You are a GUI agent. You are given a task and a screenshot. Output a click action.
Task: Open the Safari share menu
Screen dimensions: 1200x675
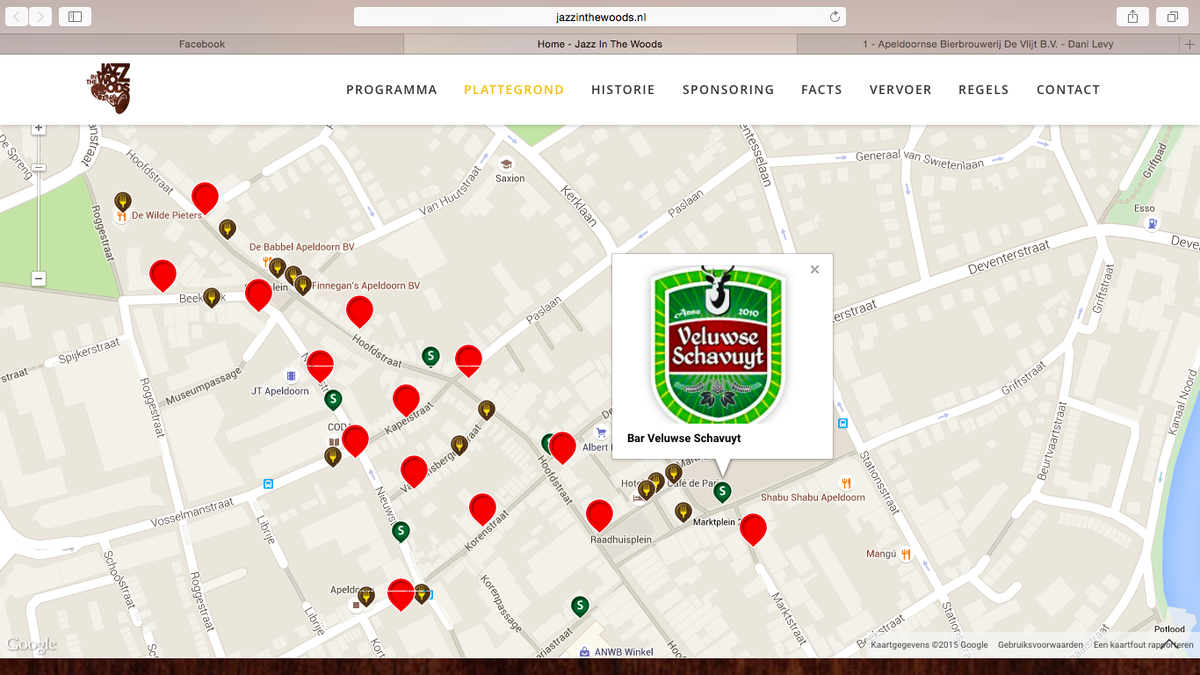coord(1133,16)
